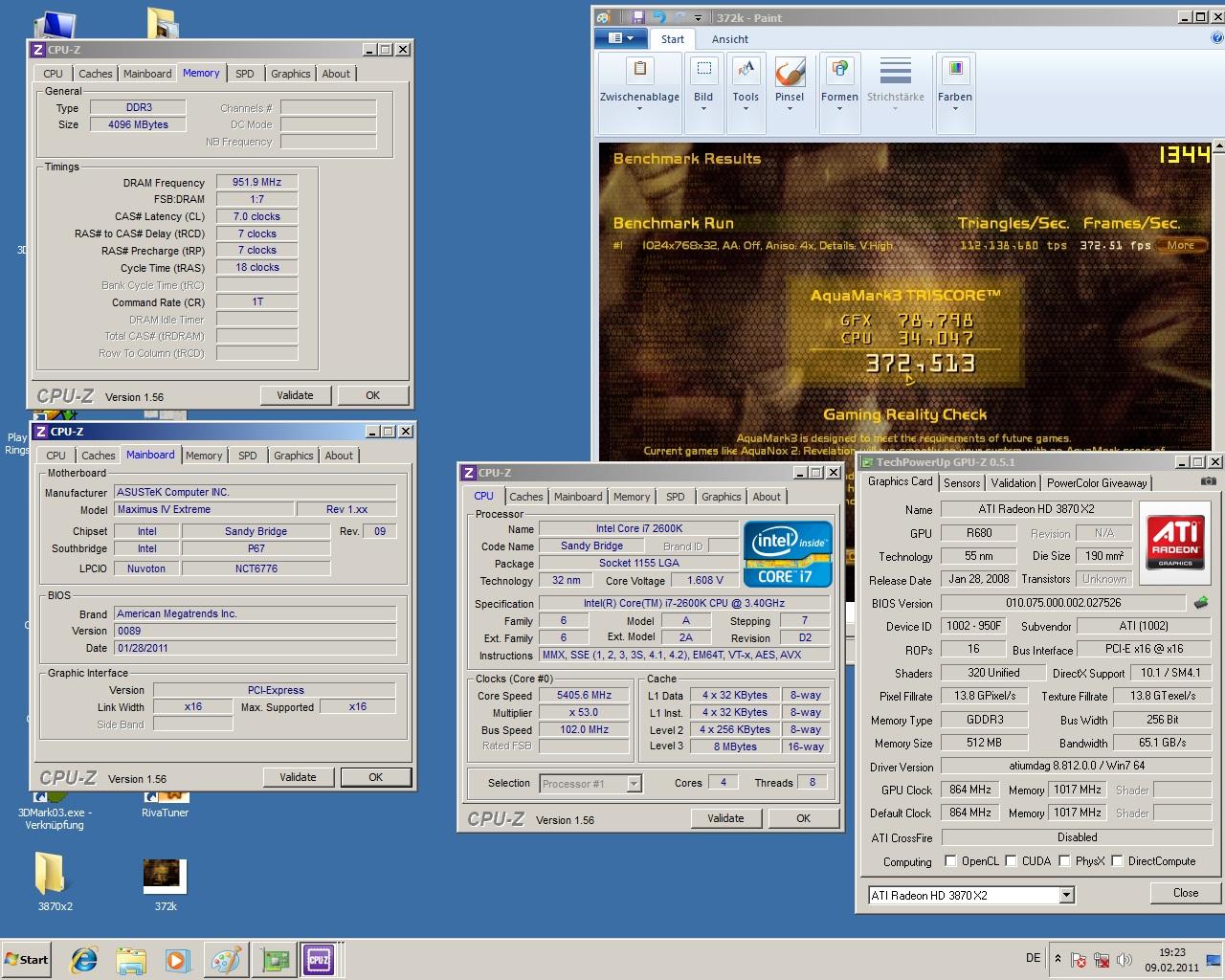This screenshot has width=1225, height=980.
Task: Click OK in the CPU-Z Mainboard window
Action: pyautogui.click(x=375, y=777)
